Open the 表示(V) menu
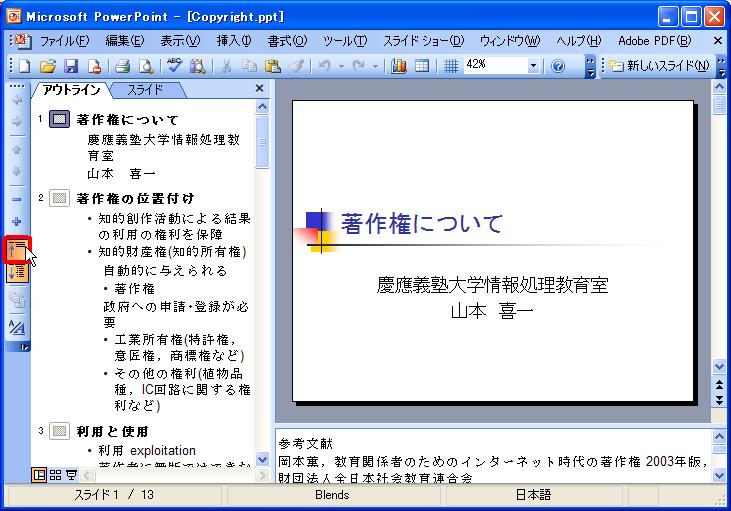 click(x=180, y=41)
